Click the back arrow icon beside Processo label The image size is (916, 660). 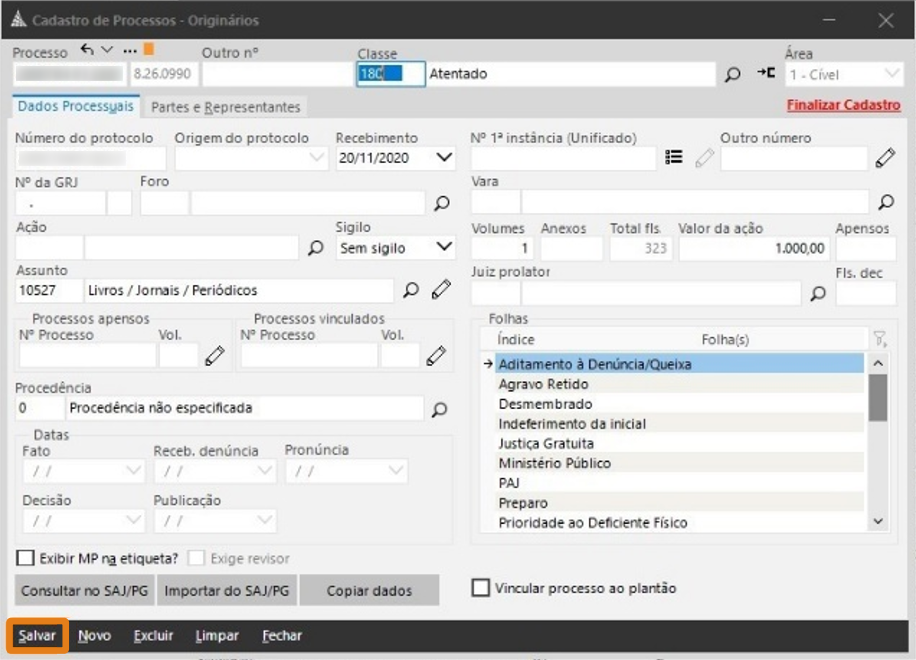pyautogui.click(x=87, y=51)
